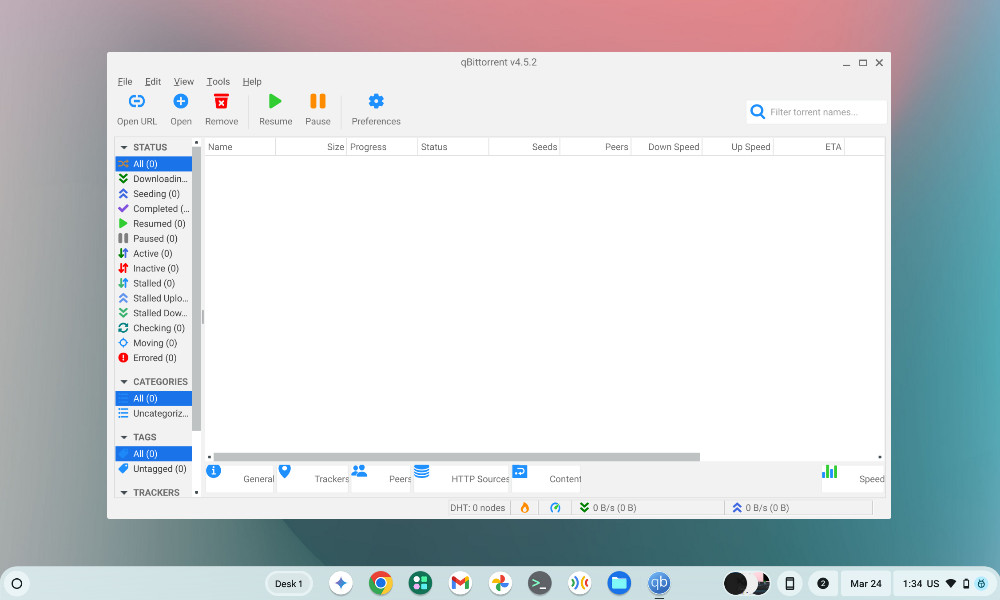Sort torrents by the Size column
Image resolution: width=1000 pixels, height=600 pixels.
pos(311,147)
